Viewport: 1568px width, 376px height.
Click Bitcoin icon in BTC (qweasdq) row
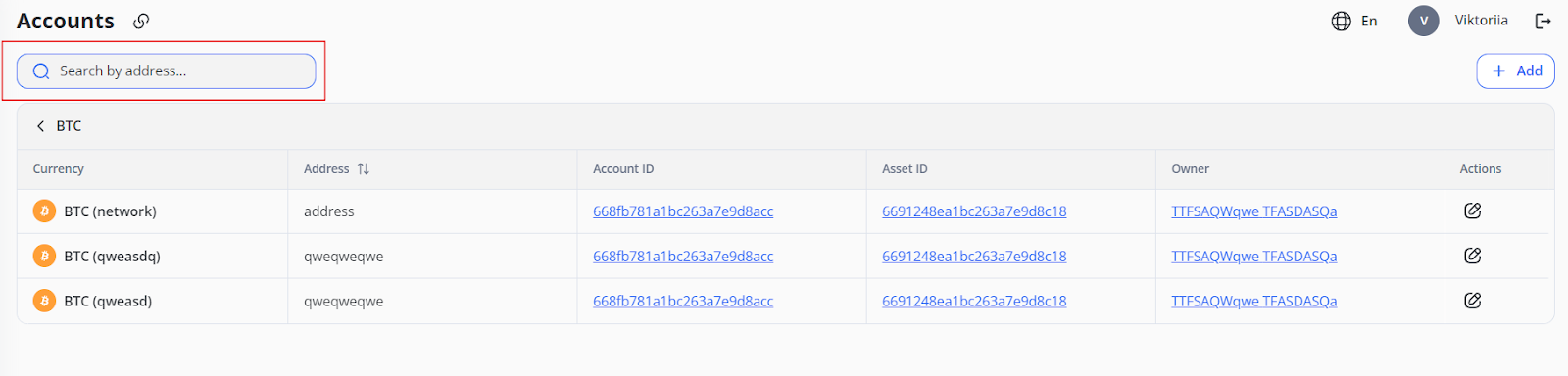[x=44, y=257]
